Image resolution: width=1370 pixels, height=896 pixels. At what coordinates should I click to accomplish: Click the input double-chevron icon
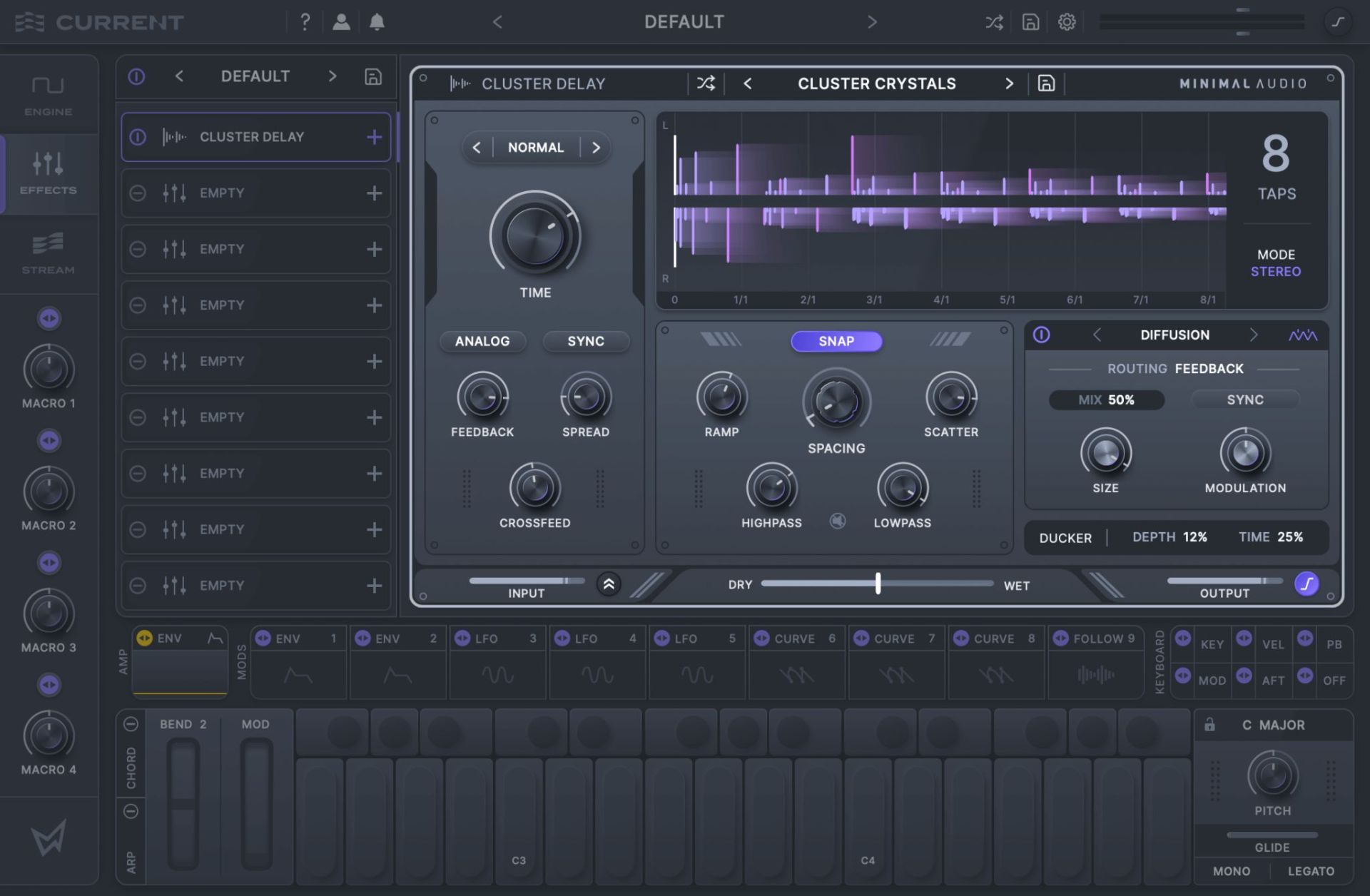(609, 585)
